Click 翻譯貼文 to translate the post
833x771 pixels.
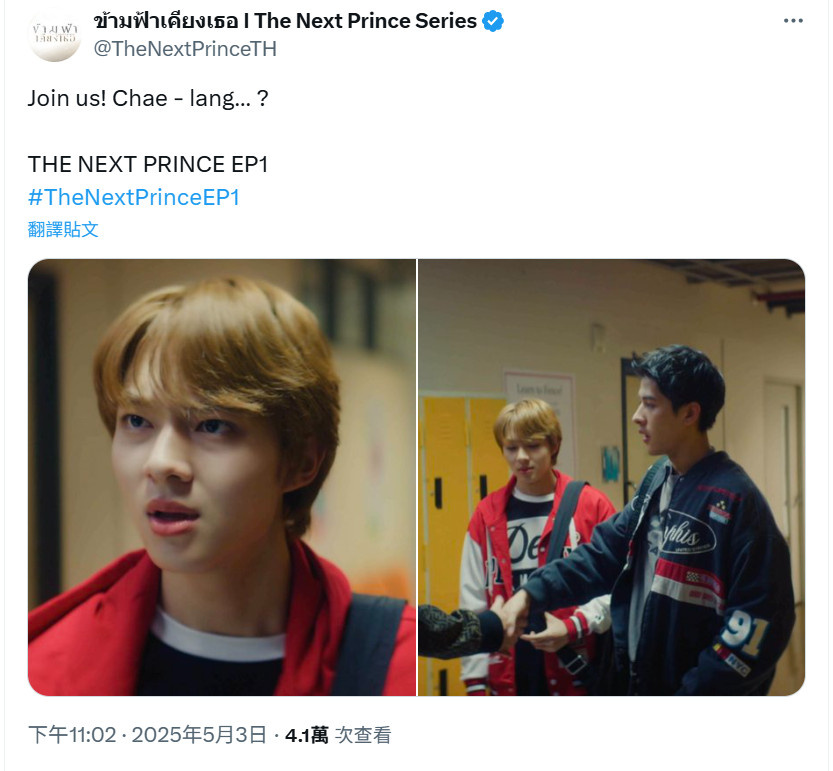63,230
